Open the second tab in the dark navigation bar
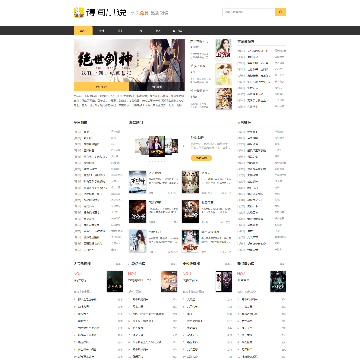 tap(102, 31)
